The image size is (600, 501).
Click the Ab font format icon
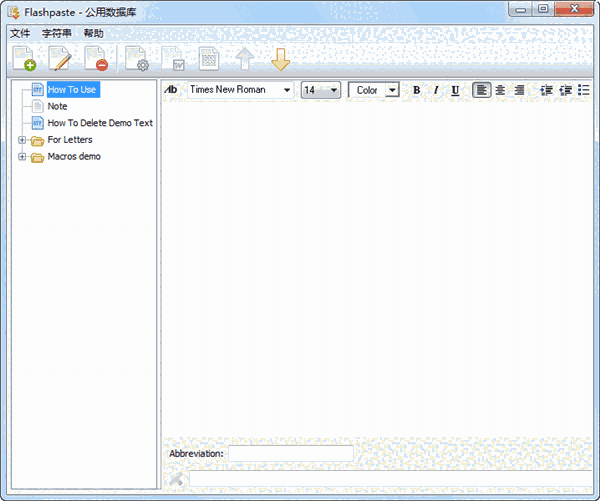click(x=171, y=90)
